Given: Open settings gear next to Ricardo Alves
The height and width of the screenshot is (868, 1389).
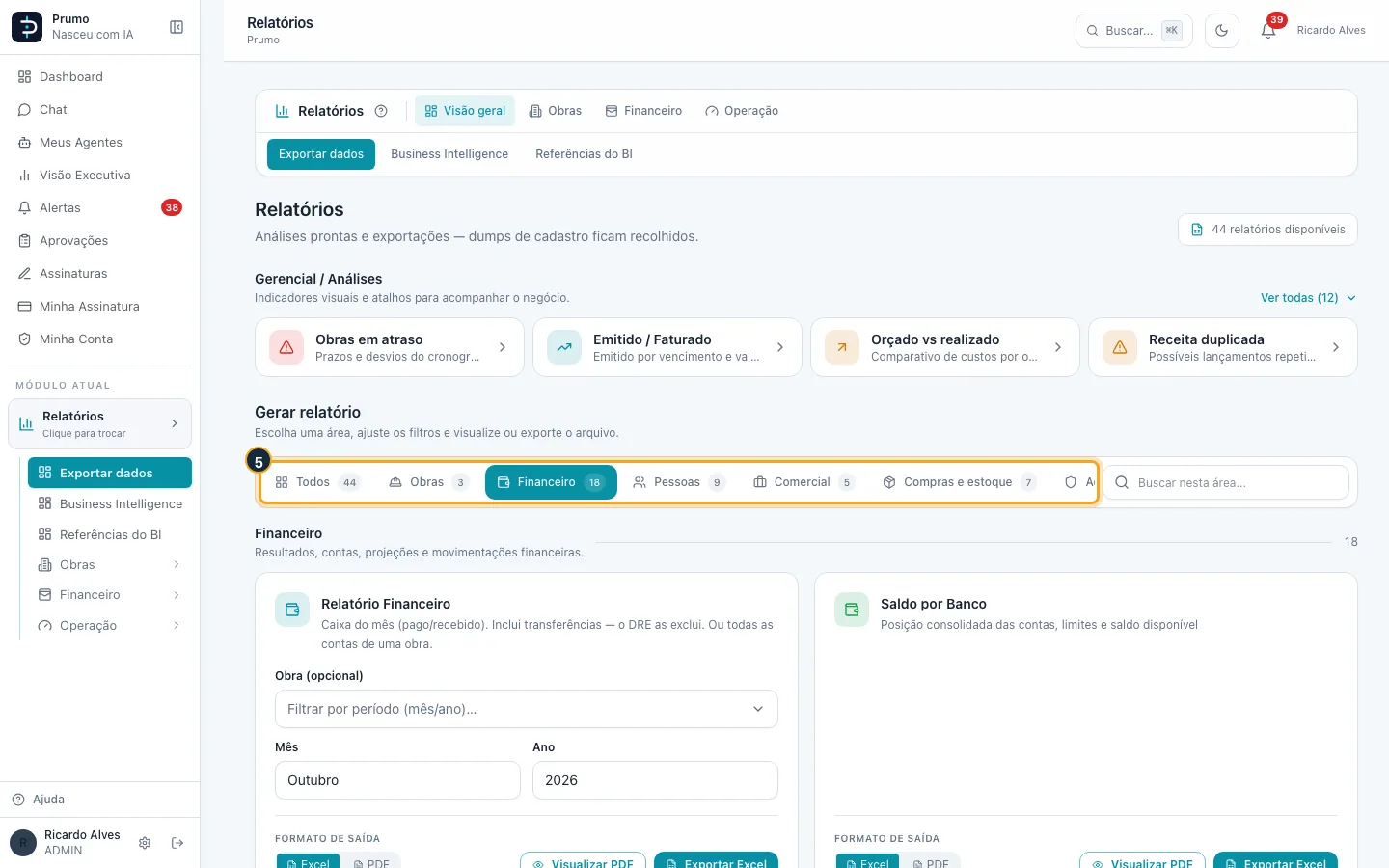Looking at the screenshot, I should tap(145, 843).
